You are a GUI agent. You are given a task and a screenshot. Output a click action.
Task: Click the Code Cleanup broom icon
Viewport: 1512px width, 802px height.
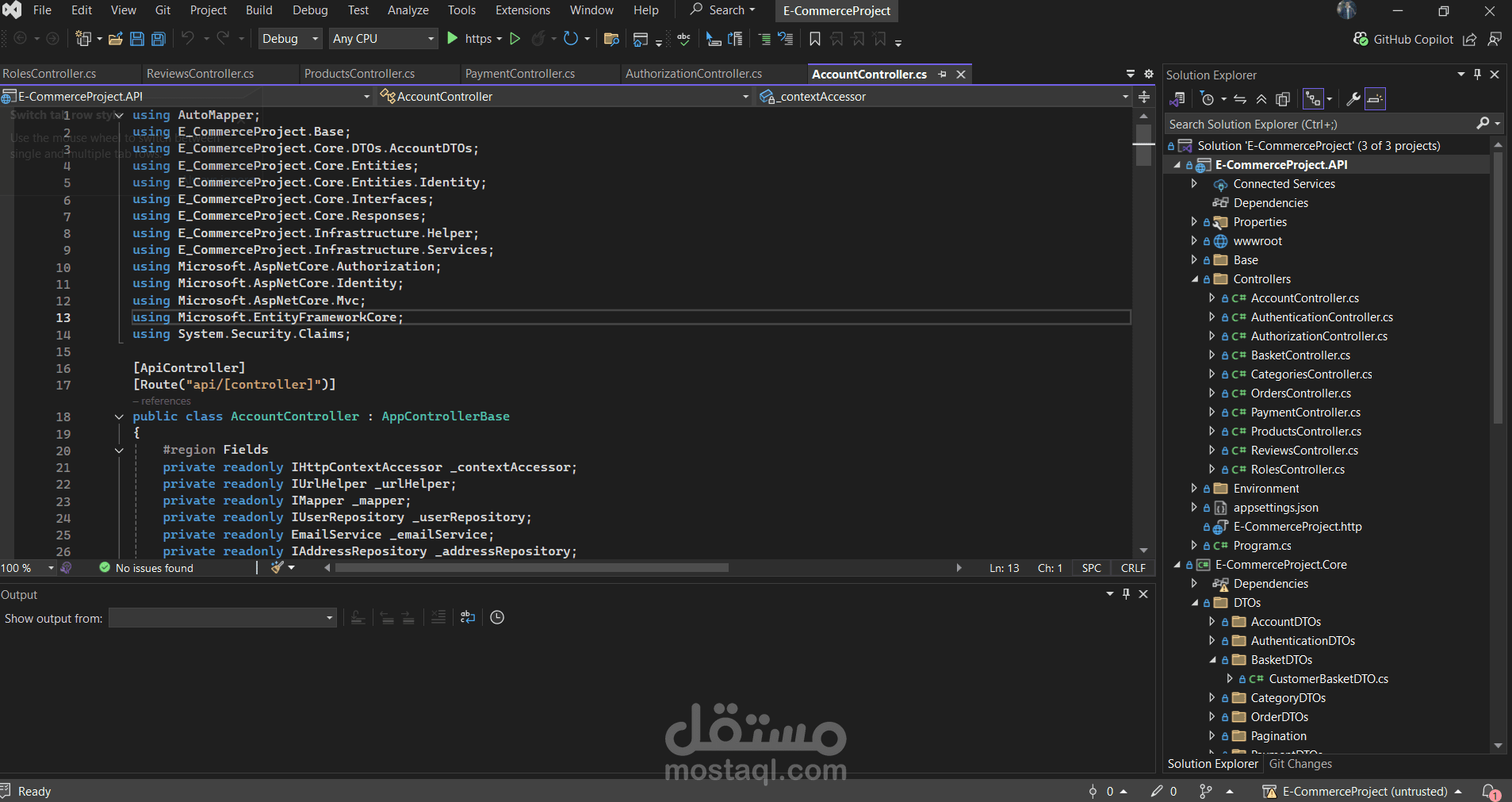click(277, 568)
